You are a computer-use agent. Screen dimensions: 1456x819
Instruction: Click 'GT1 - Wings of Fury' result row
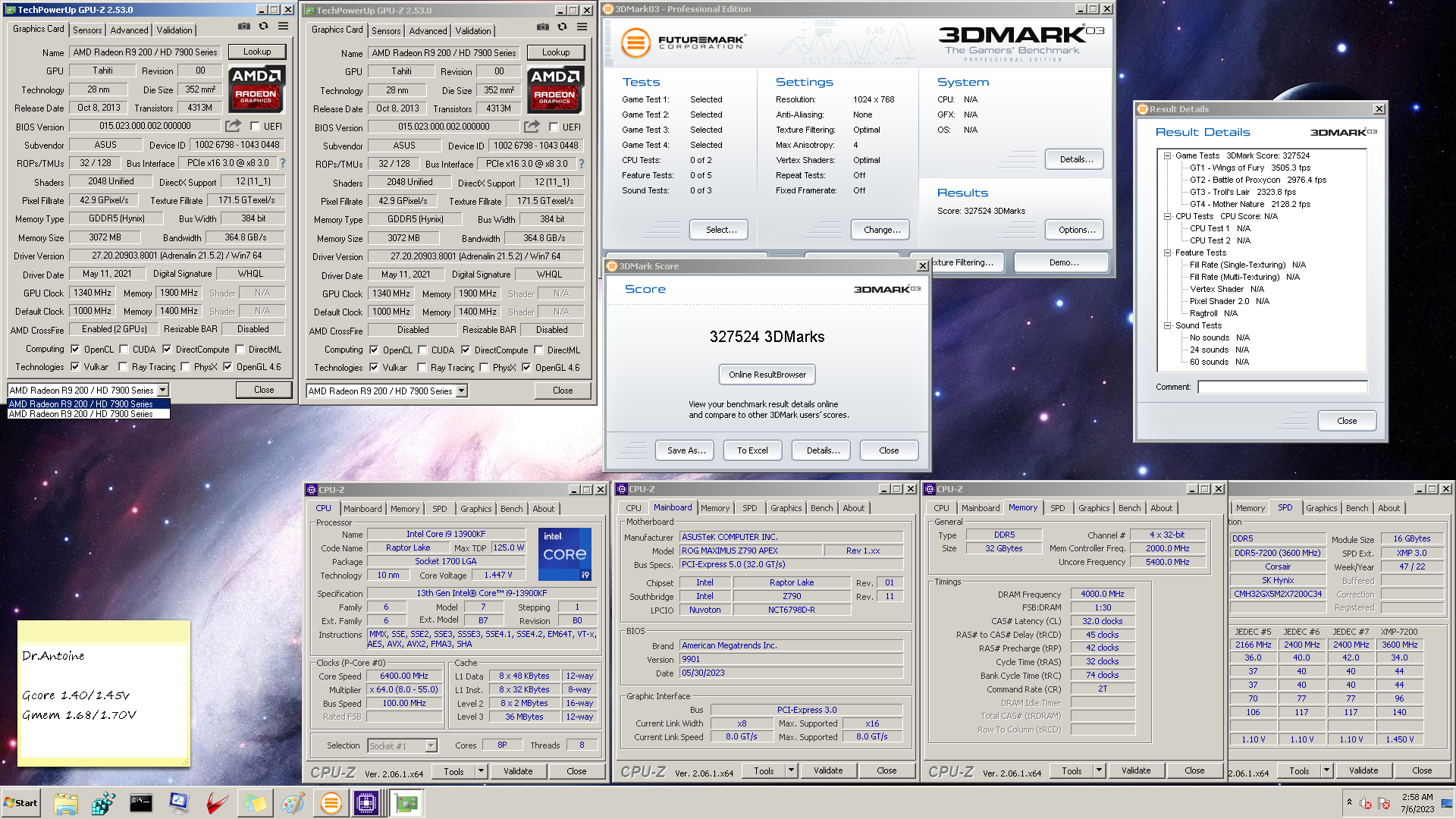pyautogui.click(x=1250, y=168)
